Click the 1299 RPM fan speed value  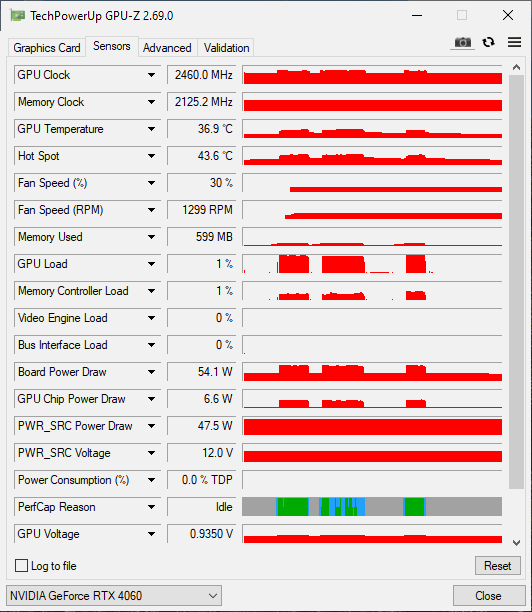point(202,210)
